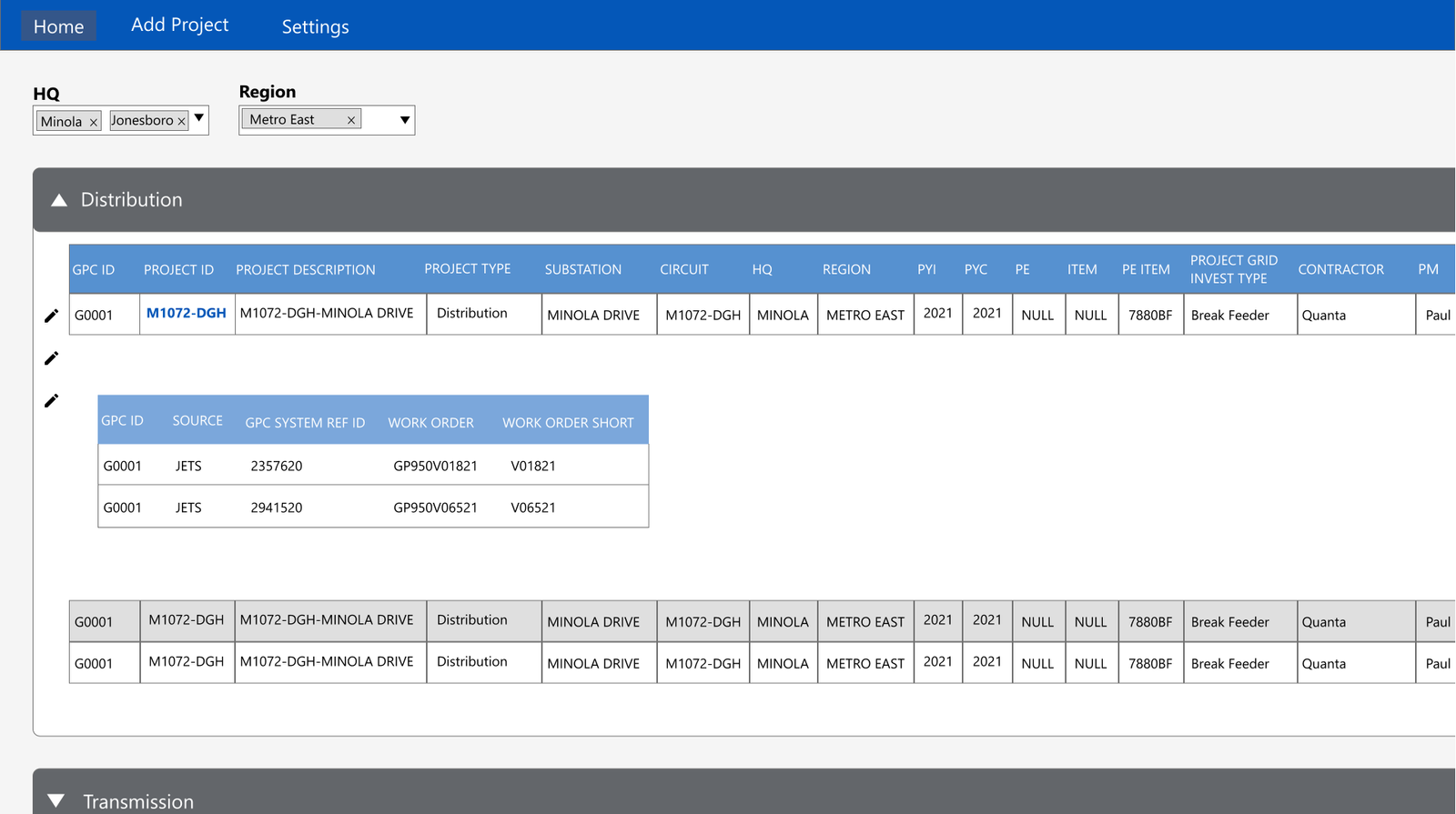
Task: Select METRO EAST cell in first row
Action: click(x=865, y=316)
